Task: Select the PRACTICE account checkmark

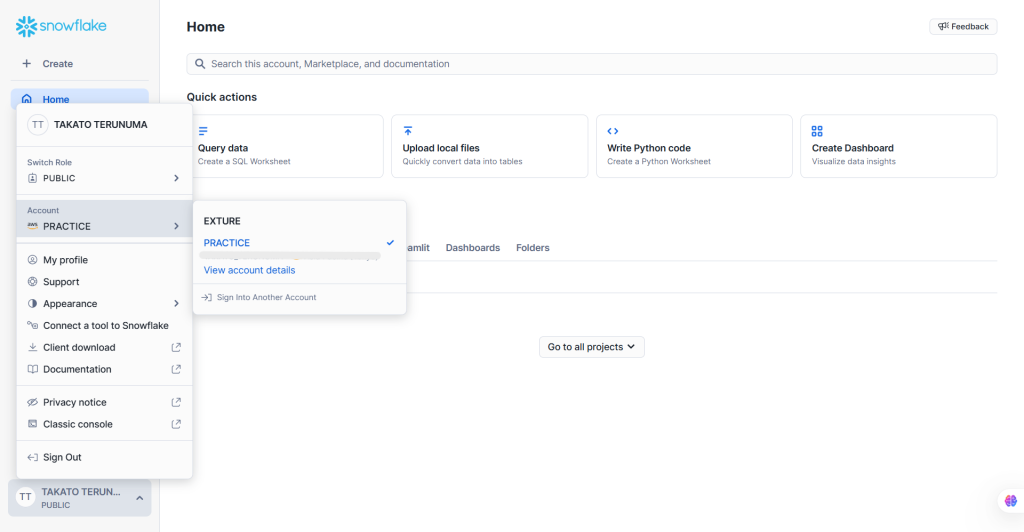Action: (x=390, y=243)
